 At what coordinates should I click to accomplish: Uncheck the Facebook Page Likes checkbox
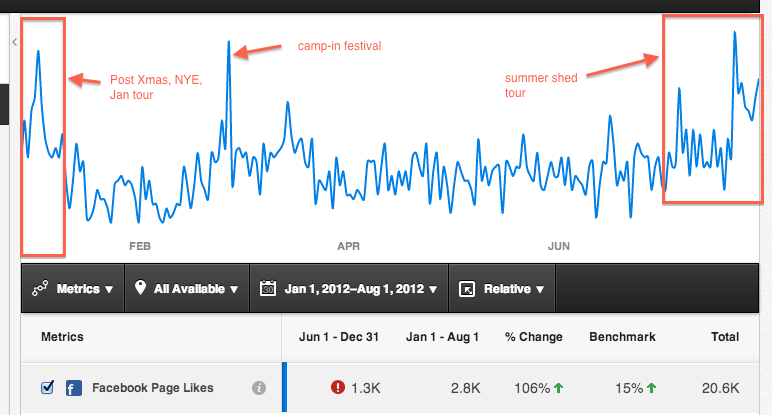[47, 388]
